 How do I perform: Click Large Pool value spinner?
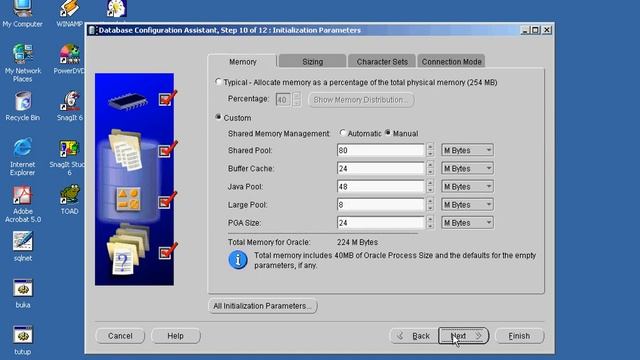430,204
